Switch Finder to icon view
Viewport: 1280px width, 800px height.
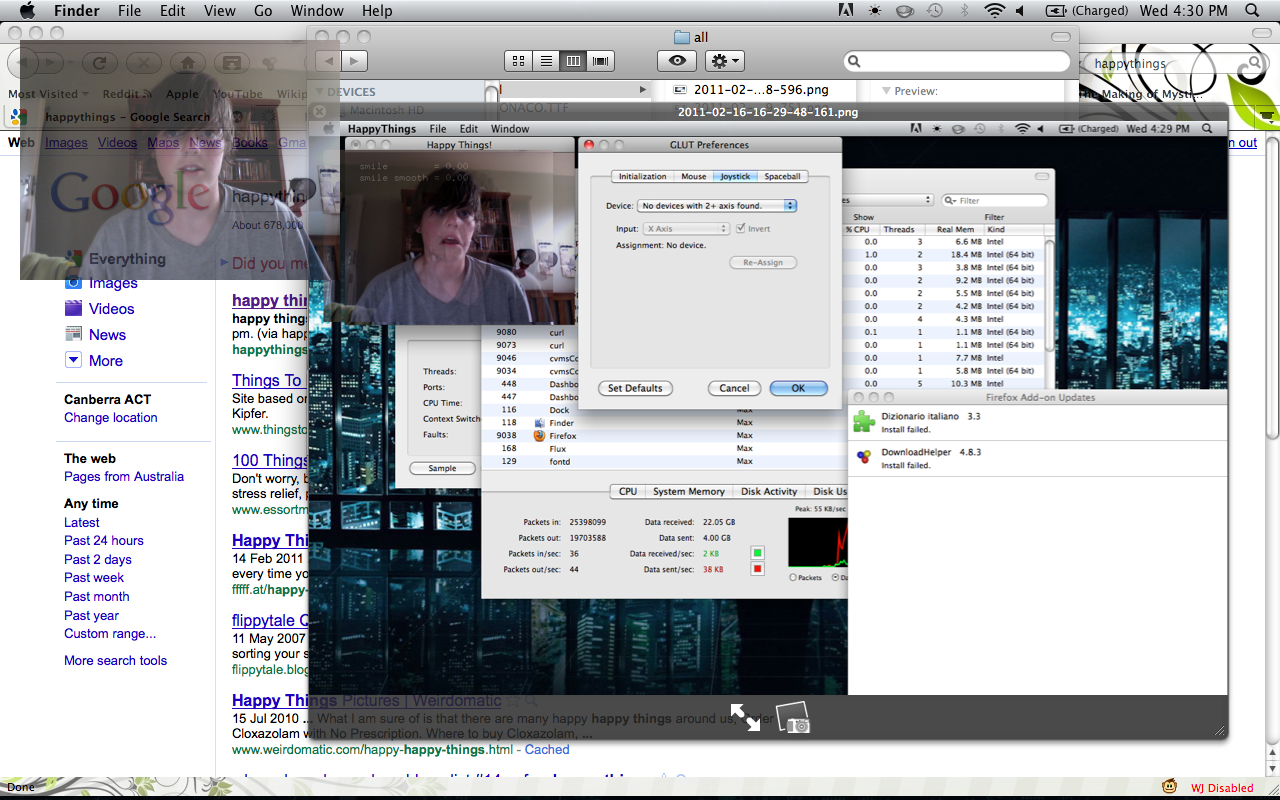click(518, 61)
